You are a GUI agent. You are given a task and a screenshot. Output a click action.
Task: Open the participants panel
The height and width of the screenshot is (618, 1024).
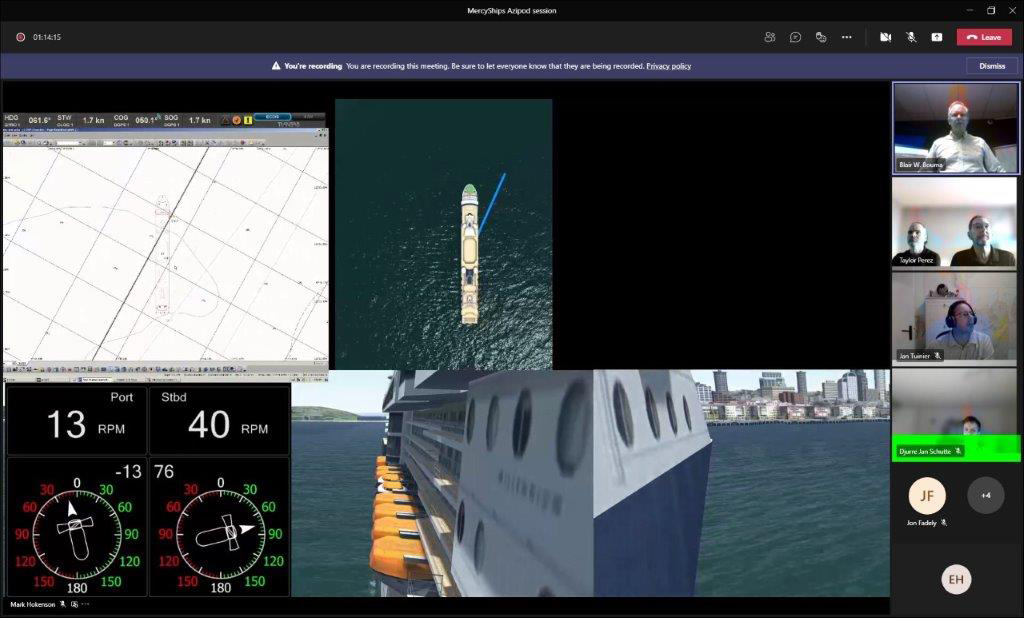[770, 37]
